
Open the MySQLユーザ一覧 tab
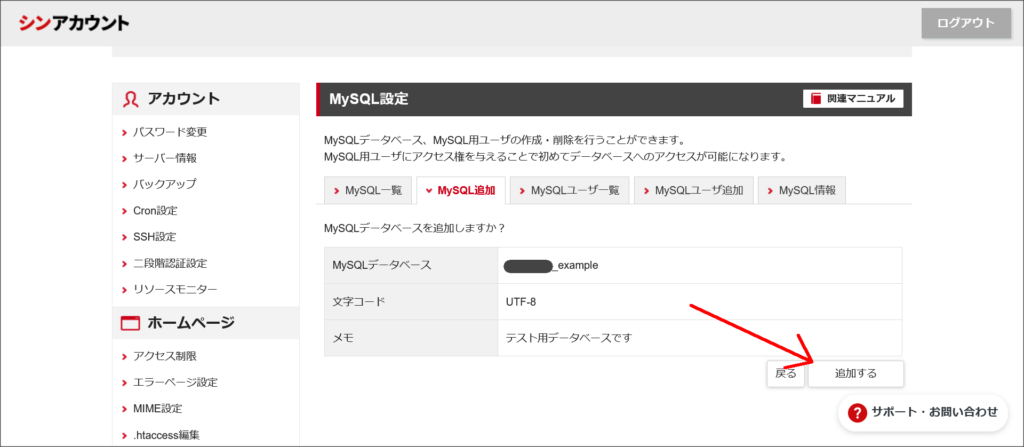click(x=569, y=190)
